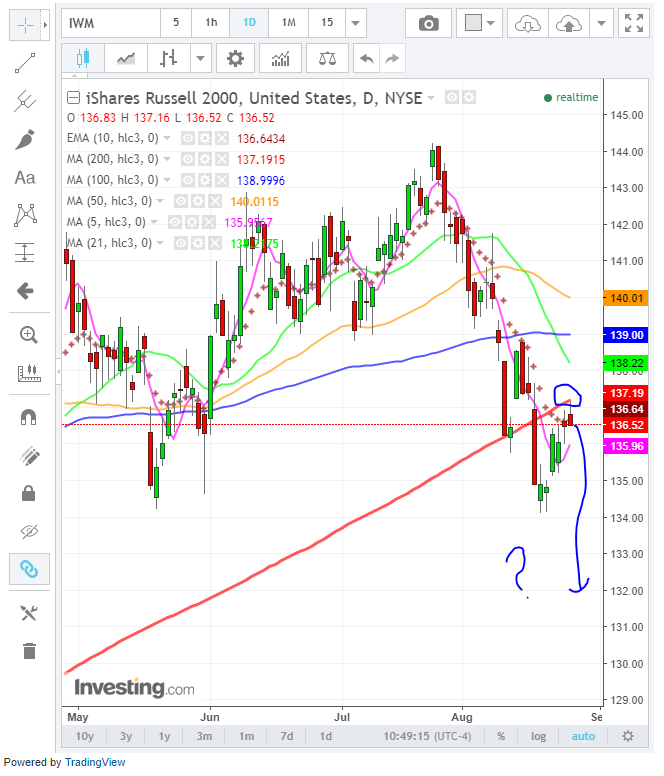Switch to the 1D interval
This screenshot has height=776, width=664.
pyautogui.click(x=249, y=23)
